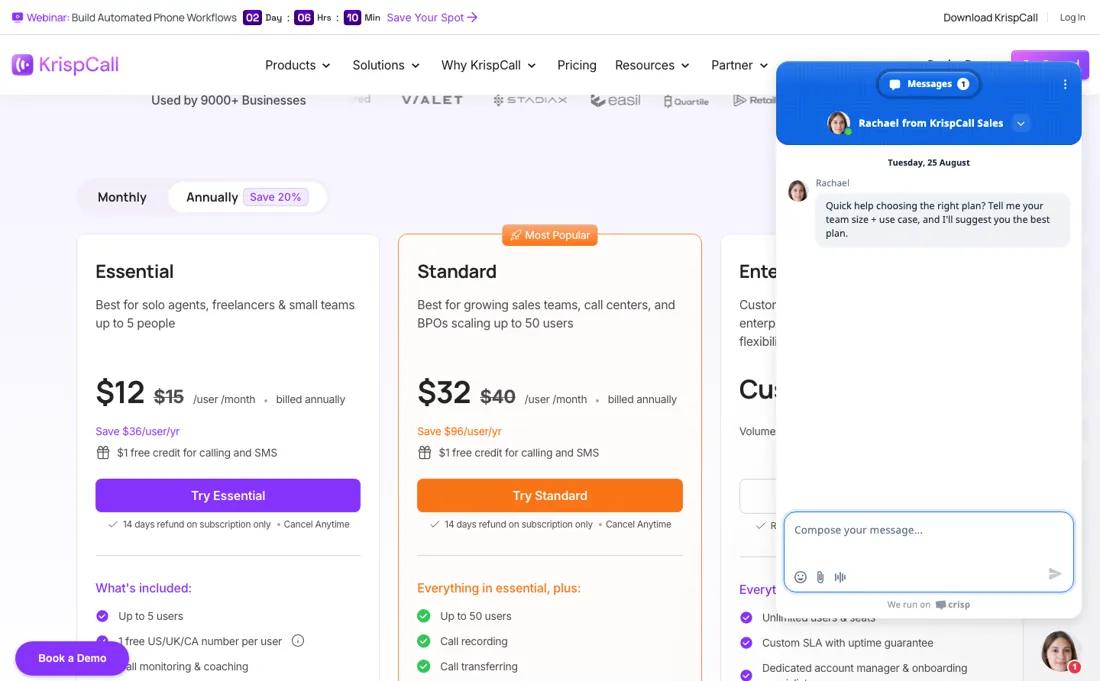Select Annually billing option
Viewport: 1100px width, 681px height.
point(246,197)
